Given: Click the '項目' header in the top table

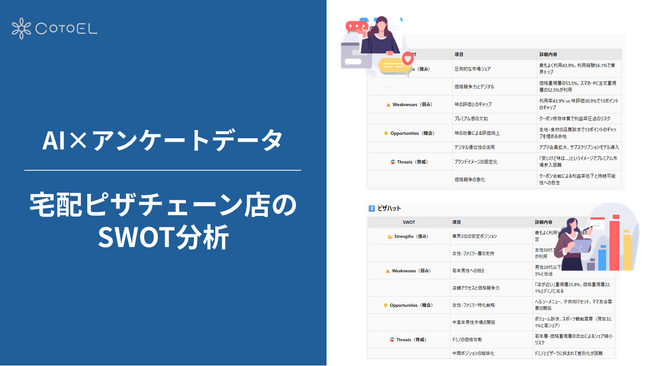Looking at the screenshot, I should 458,54.
